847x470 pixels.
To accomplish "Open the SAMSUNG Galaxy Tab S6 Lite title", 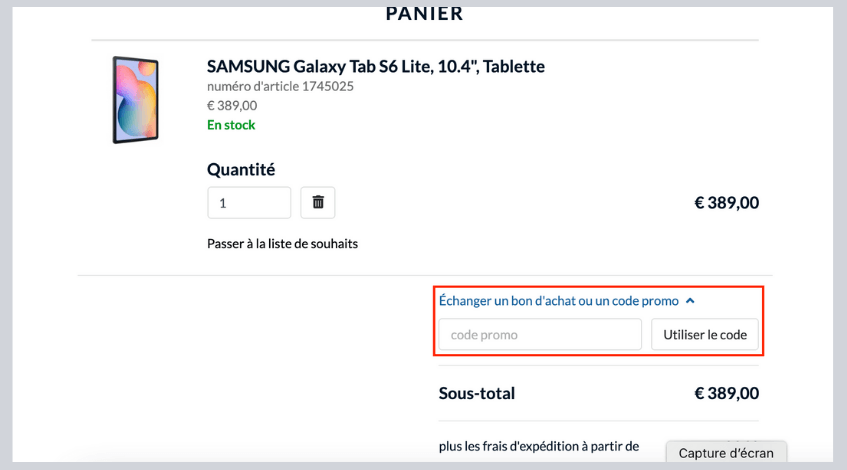I will click(x=375, y=67).
